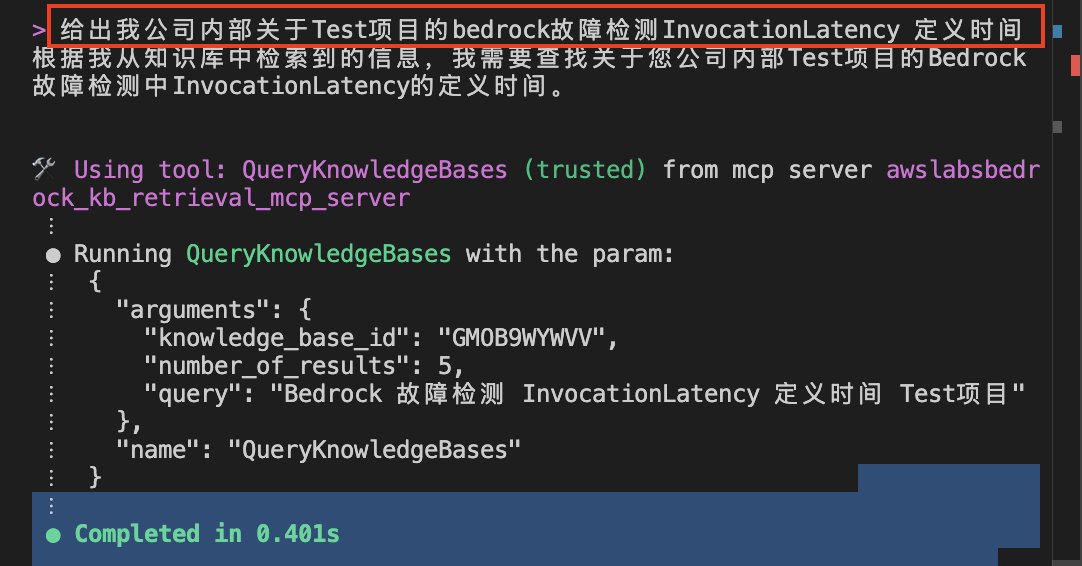Viewport: 1082px width, 566px height.
Task: Click the knowledge base ID GMOB9WYWVV
Action: (521, 338)
